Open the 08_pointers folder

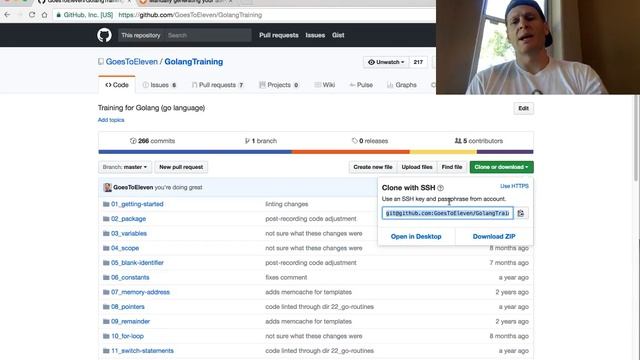click(128, 307)
